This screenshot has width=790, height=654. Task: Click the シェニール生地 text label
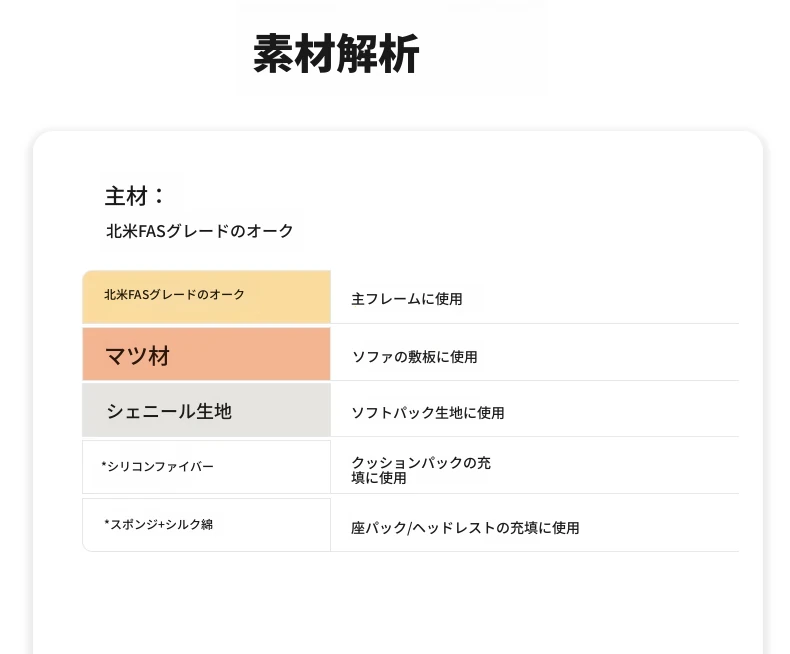[169, 411]
